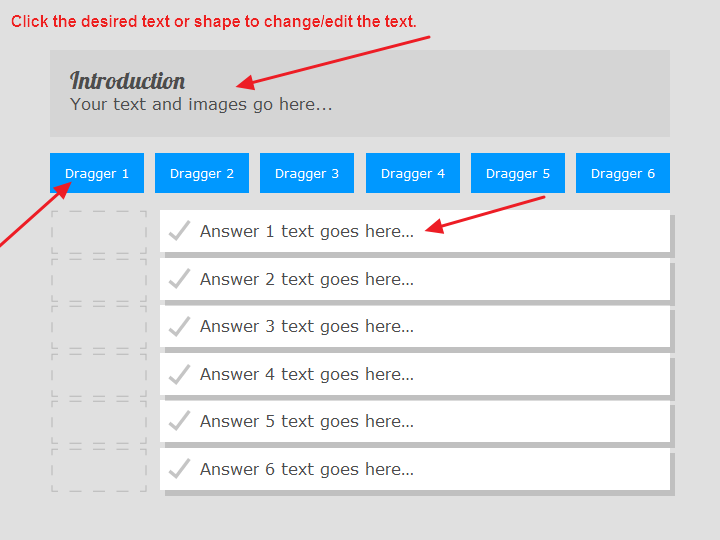Image resolution: width=720 pixels, height=540 pixels.
Task: Select the Dragger 5 blue box
Action: 518,173
